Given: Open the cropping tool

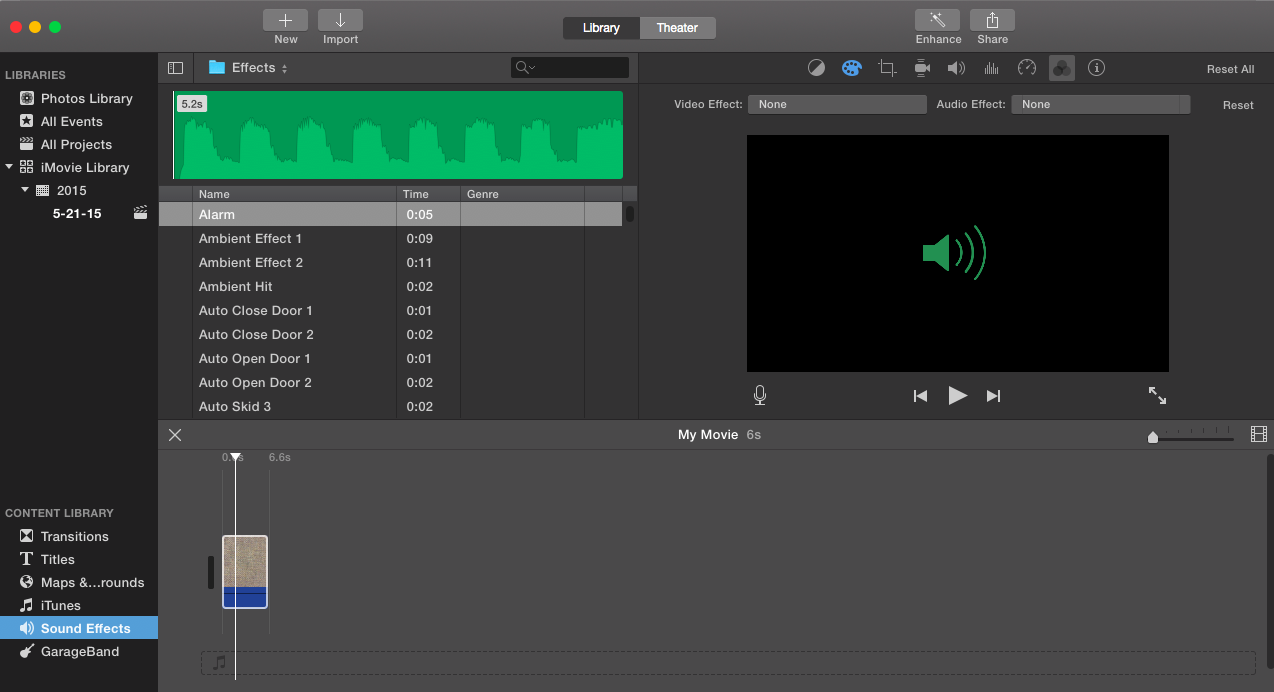Looking at the screenshot, I should point(887,68).
